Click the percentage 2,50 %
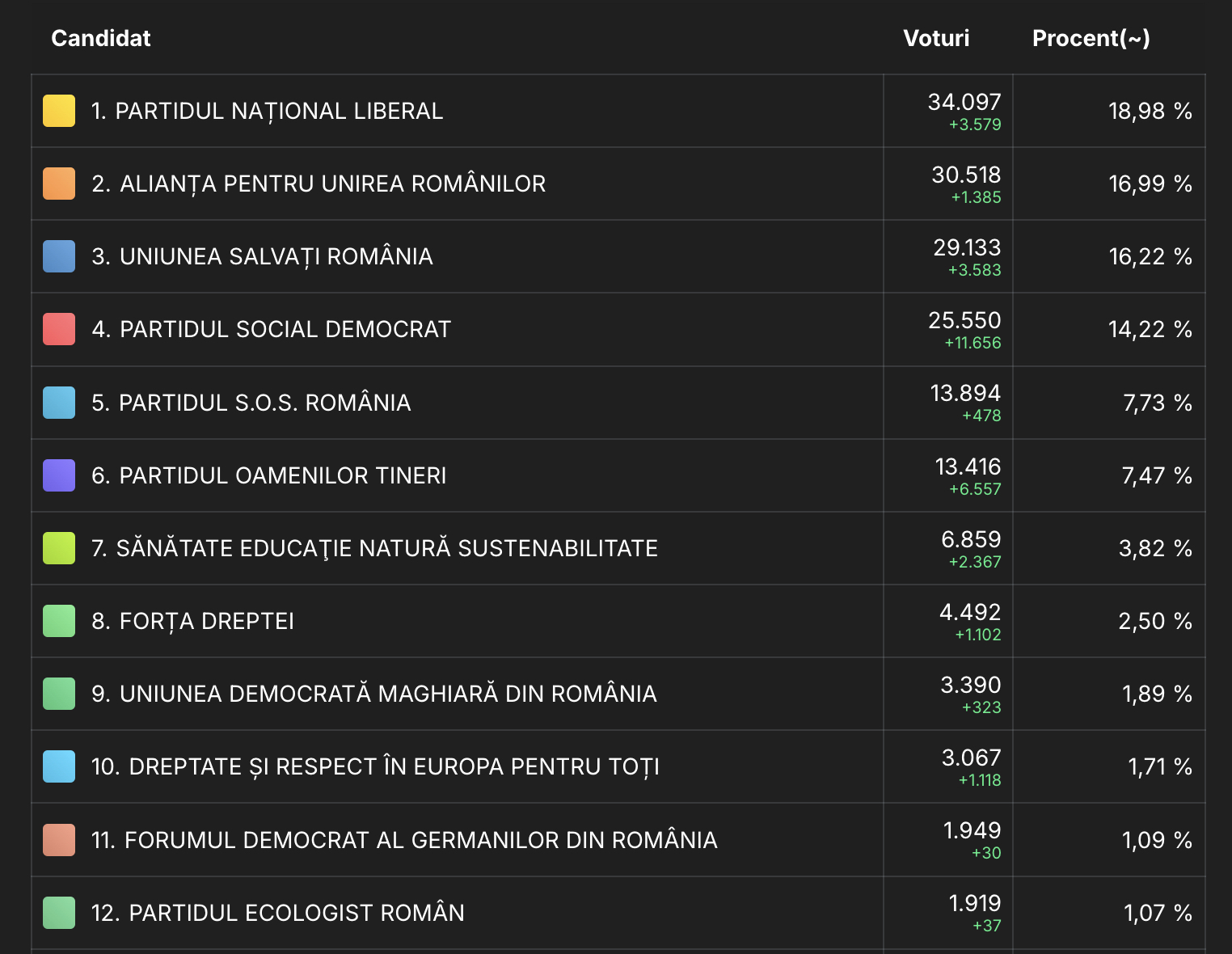 (1156, 622)
